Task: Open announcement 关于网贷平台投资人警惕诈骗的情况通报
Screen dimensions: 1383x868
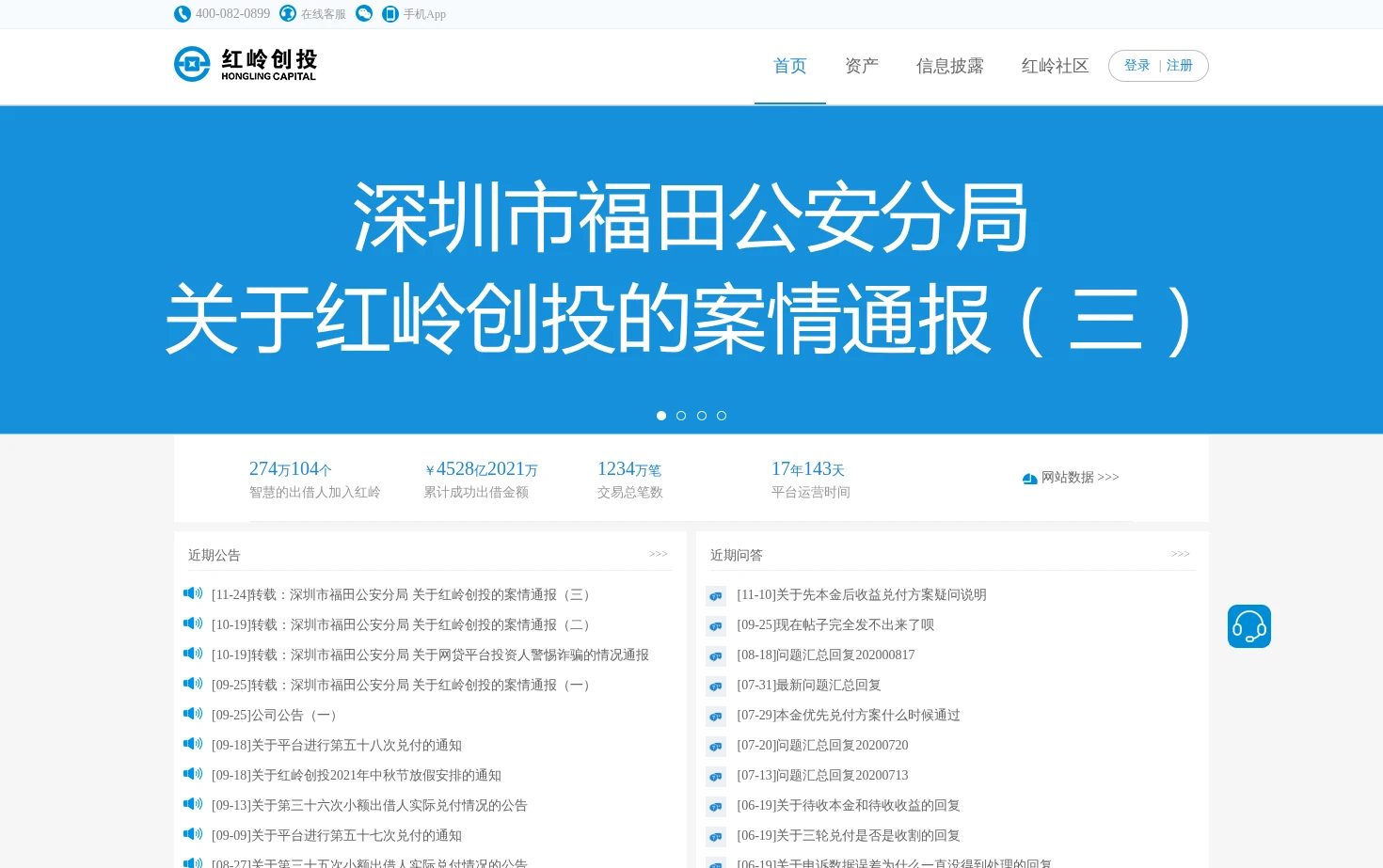Action: pos(430,655)
